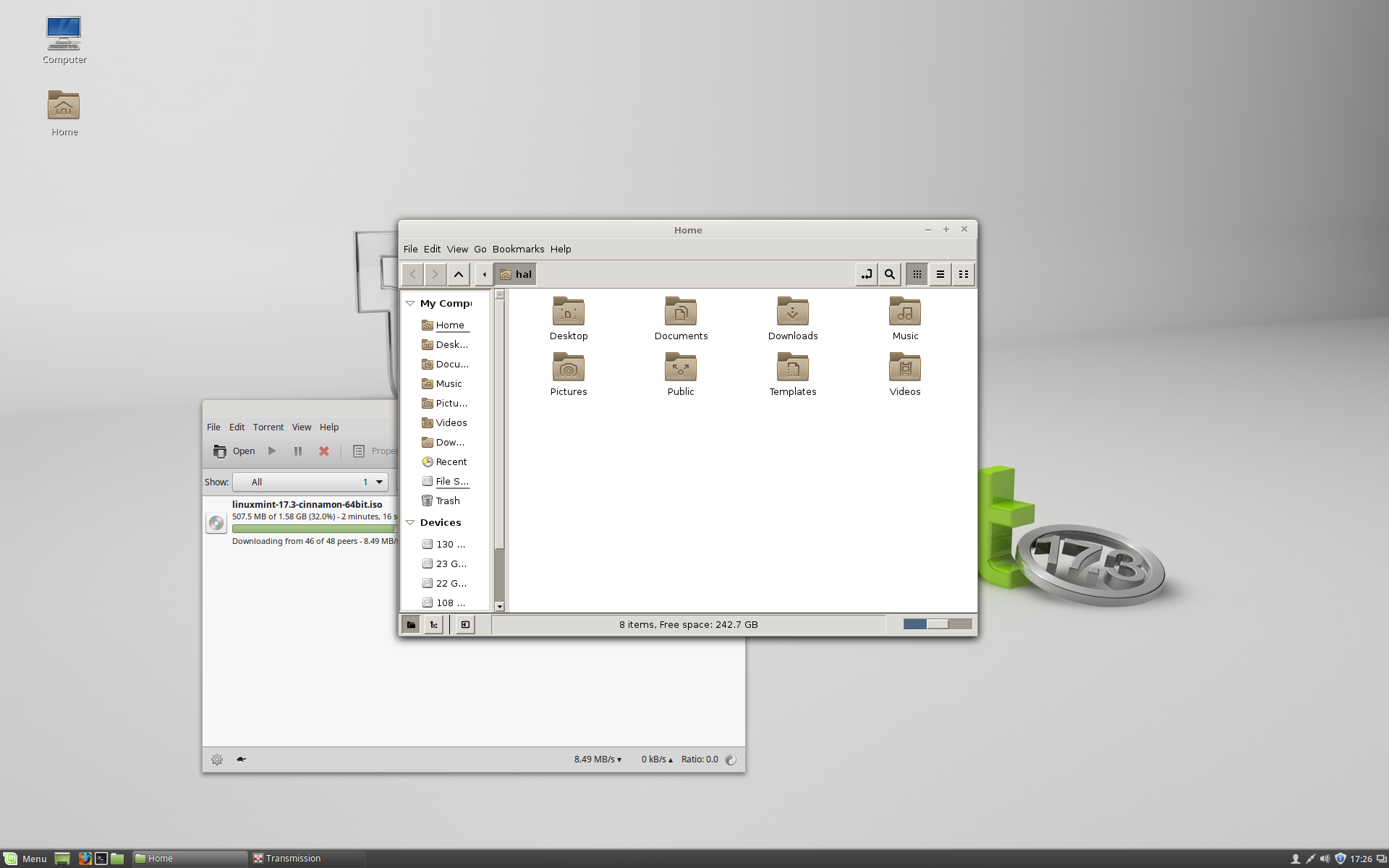Switch to compact view
The image size is (1389, 868).
[963, 274]
